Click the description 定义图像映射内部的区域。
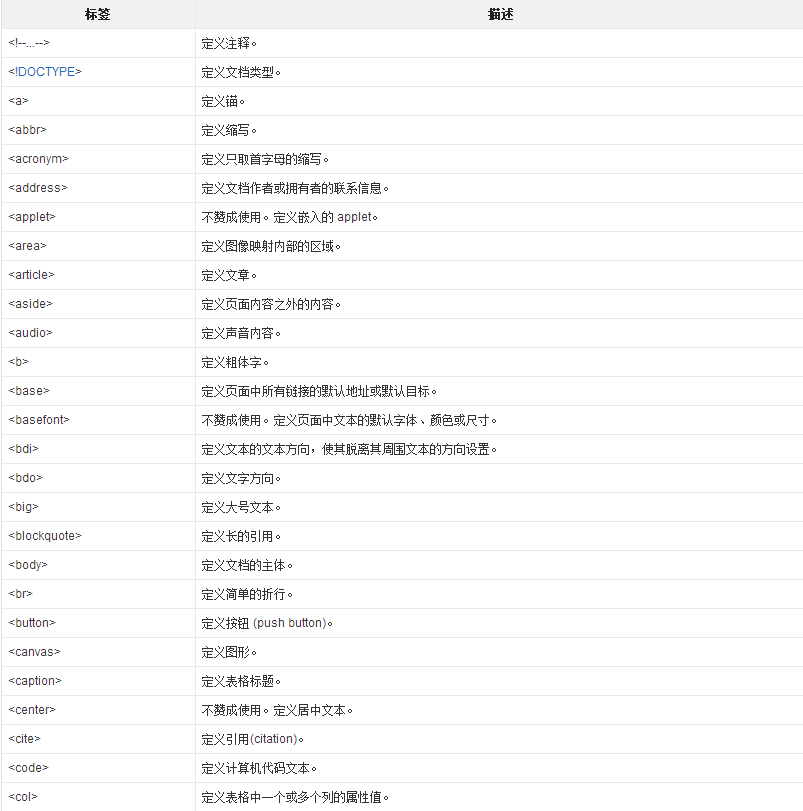 coord(271,246)
